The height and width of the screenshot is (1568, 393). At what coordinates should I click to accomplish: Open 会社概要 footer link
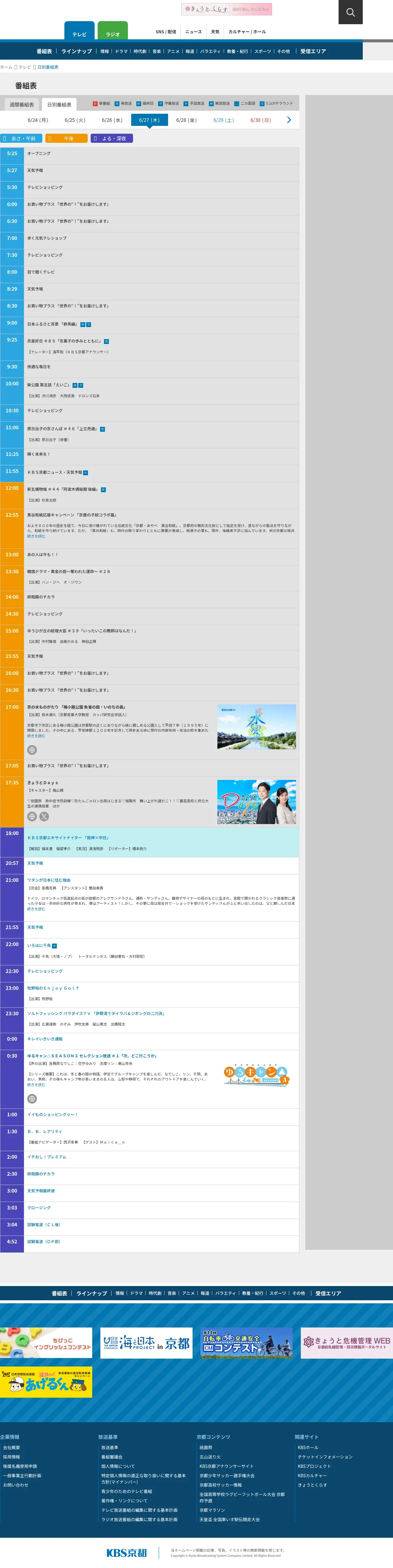[11, 1448]
